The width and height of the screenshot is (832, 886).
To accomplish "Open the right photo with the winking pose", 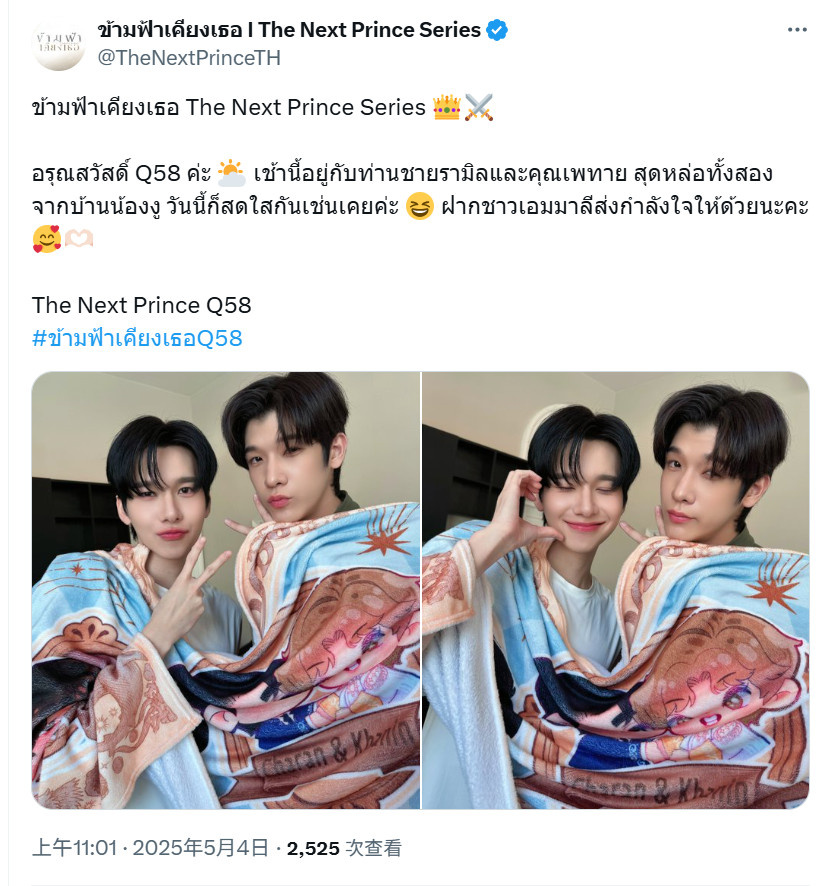I will [x=616, y=590].
